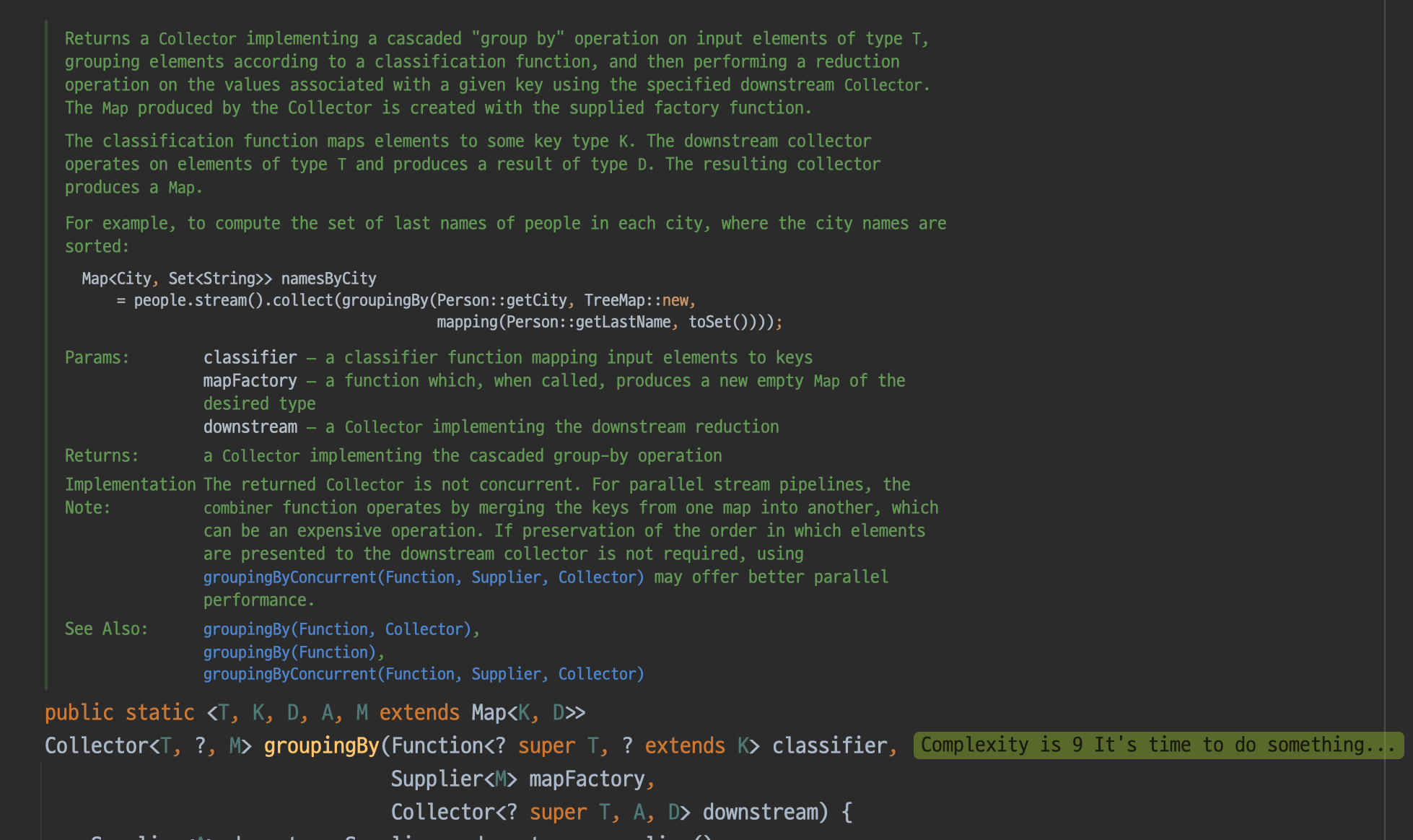Image resolution: width=1413 pixels, height=840 pixels.
Task: Click the Supplier type in the signature
Action: [x=437, y=779]
